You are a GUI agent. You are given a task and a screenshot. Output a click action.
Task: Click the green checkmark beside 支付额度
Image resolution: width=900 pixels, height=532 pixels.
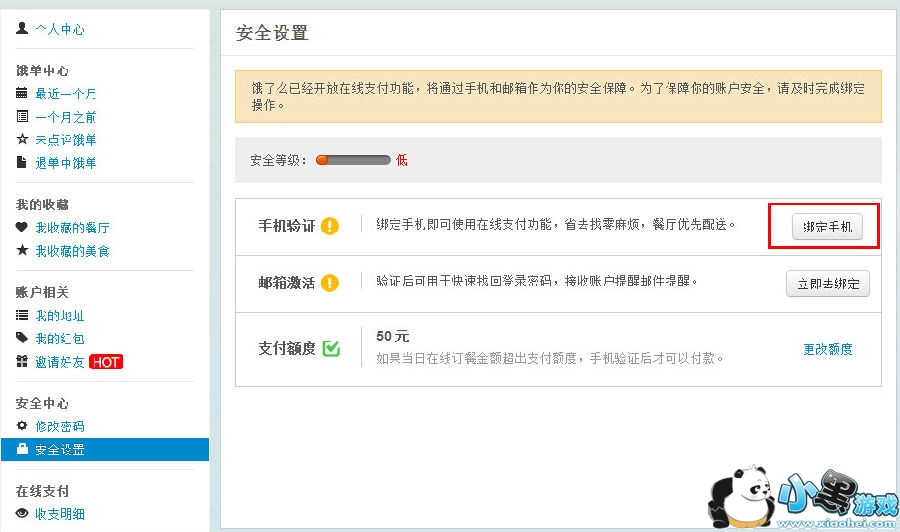(x=332, y=349)
